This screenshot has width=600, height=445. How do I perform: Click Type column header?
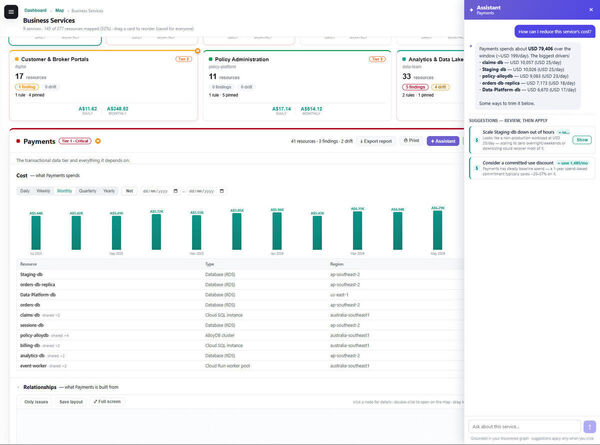(209, 264)
